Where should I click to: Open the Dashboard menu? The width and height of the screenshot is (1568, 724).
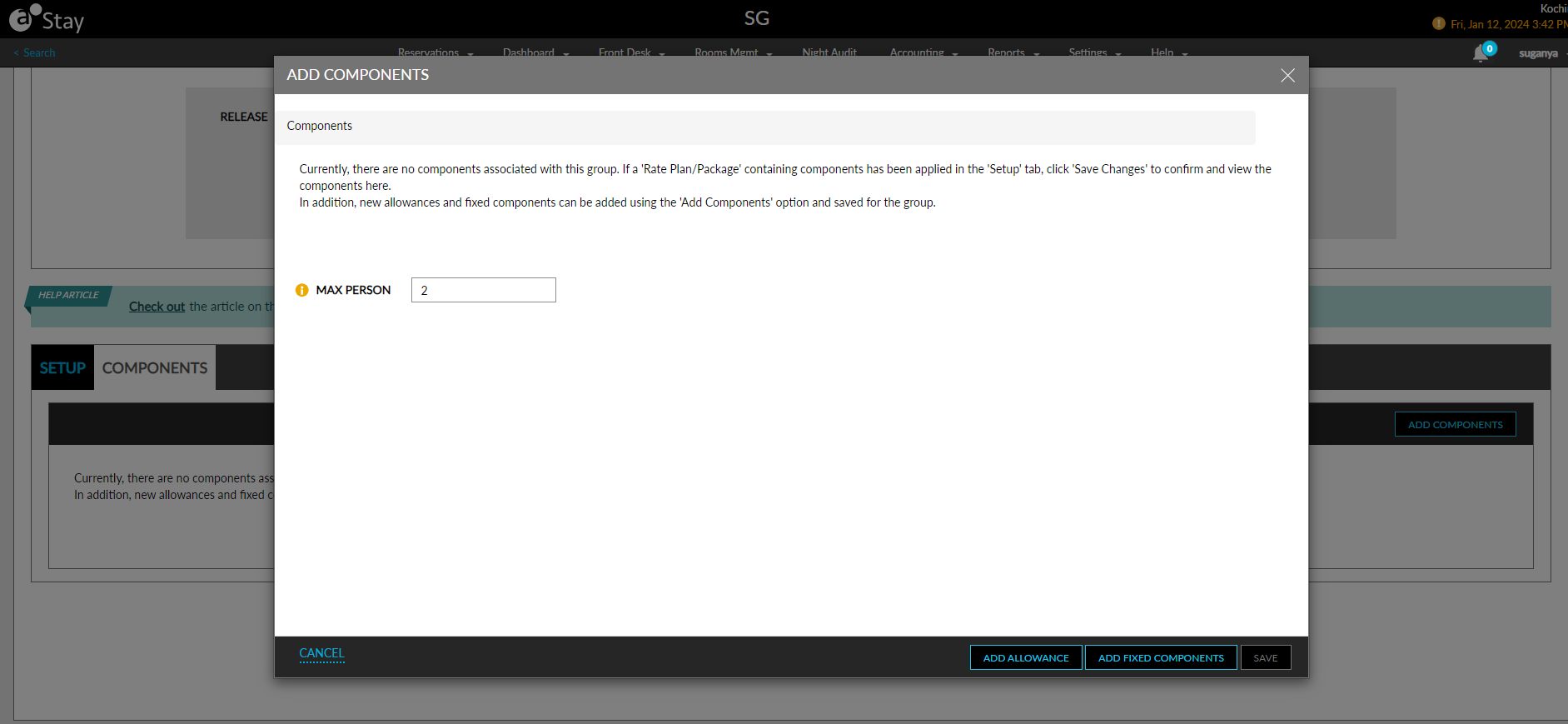pyautogui.click(x=529, y=52)
